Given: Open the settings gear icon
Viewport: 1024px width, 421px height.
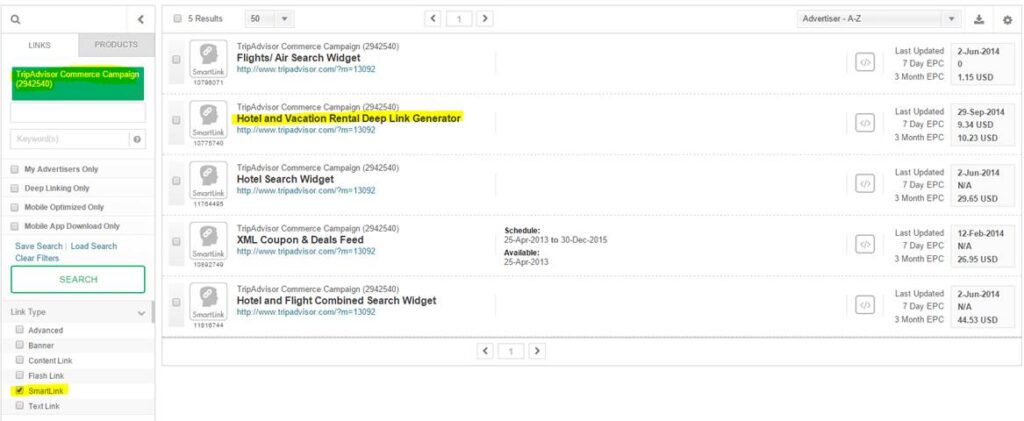Looking at the screenshot, I should click(1007, 20).
